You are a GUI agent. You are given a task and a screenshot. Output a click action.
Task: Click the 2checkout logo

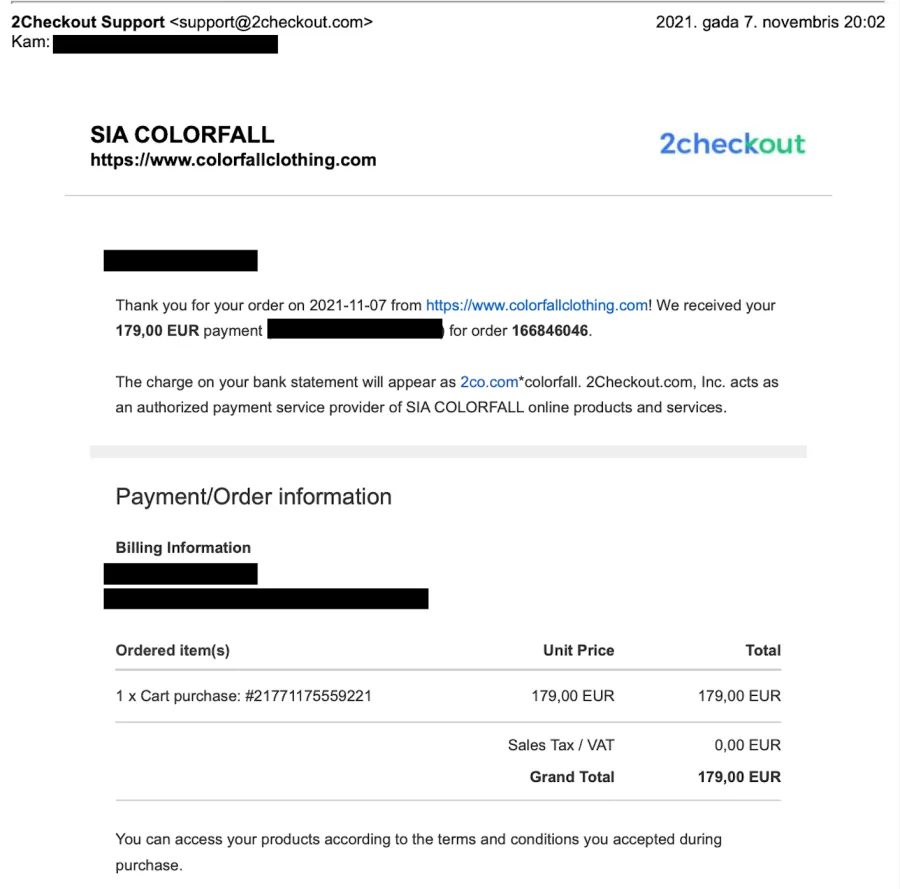[732, 143]
